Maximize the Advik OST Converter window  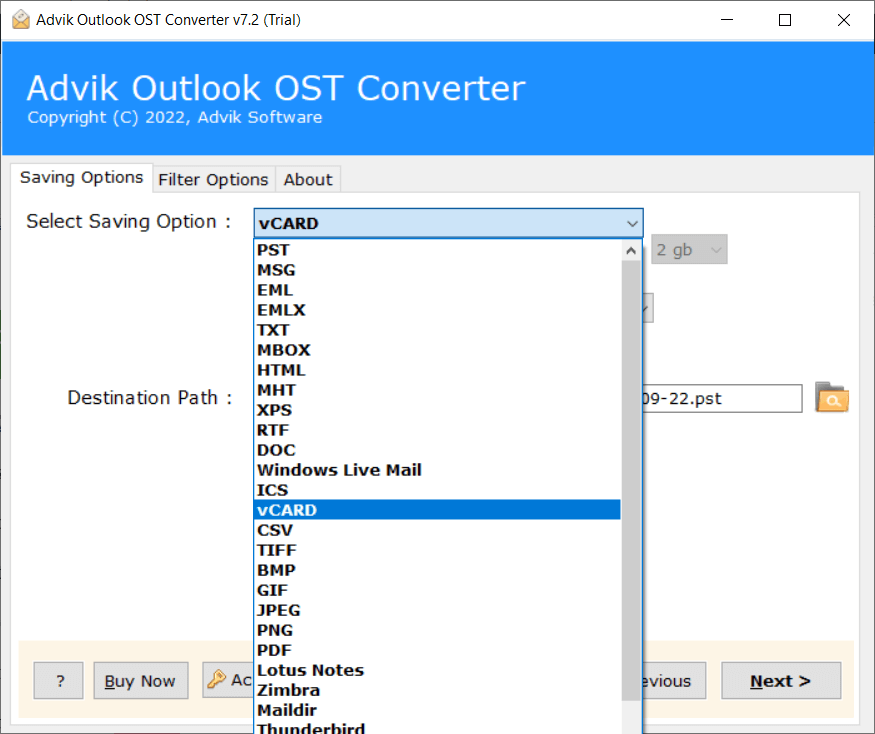785,20
